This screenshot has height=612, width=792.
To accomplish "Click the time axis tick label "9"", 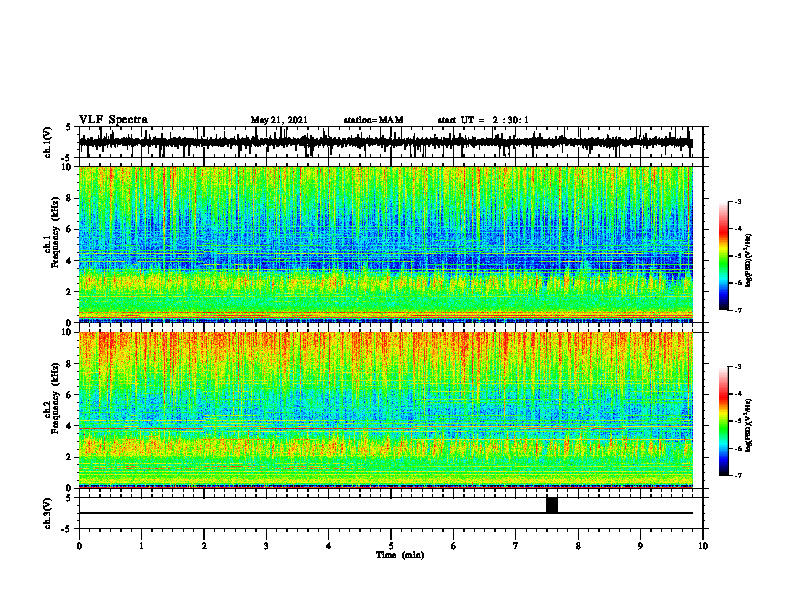I will [x=640, y=546].
